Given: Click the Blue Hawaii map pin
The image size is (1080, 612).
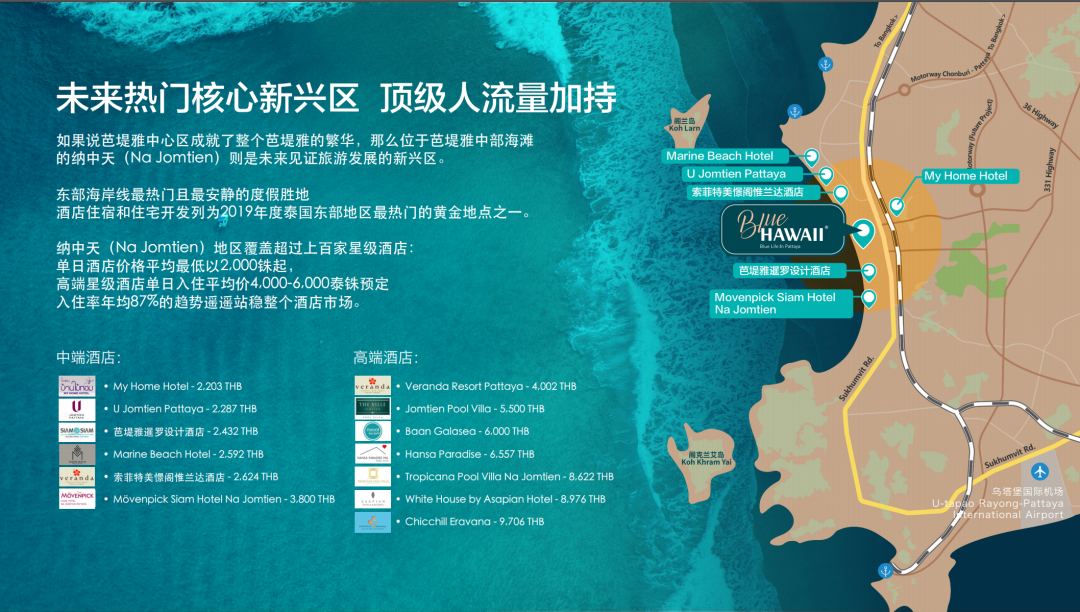Looking at the screenshot, I should [x=863, y=232].
